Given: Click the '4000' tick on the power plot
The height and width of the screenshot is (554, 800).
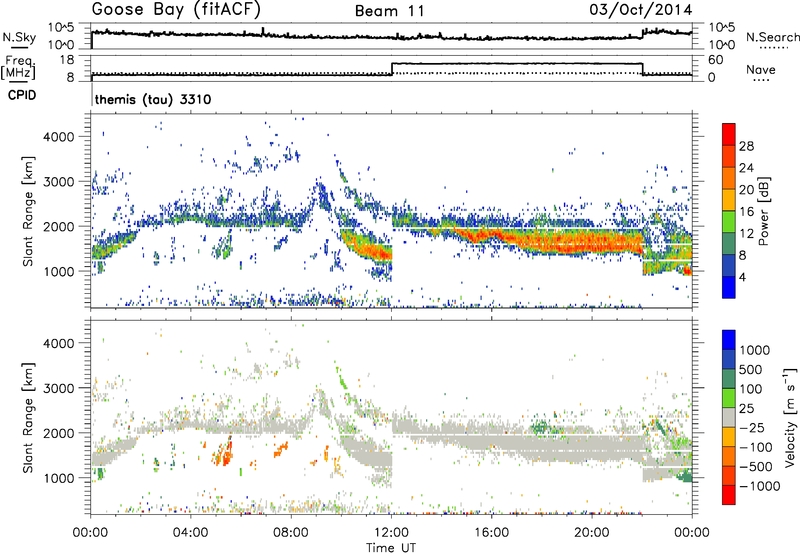Looking at the screenshot, I should 58,137.
